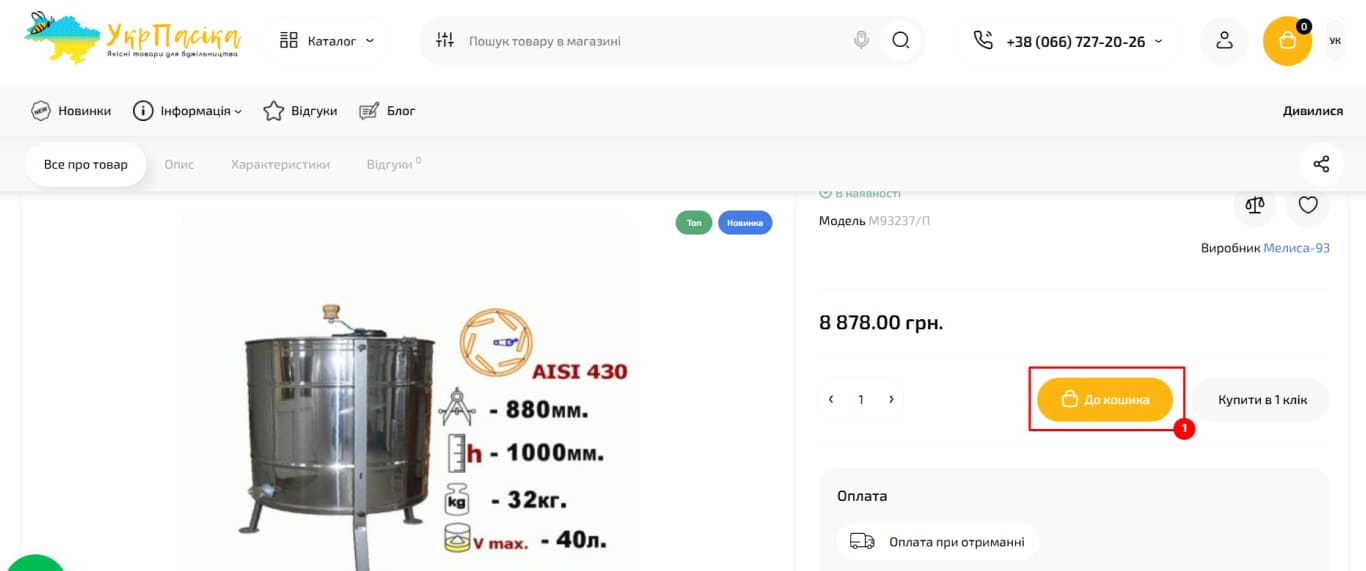Click the share icon
1366x571 pixels.
pos(1321,164)
